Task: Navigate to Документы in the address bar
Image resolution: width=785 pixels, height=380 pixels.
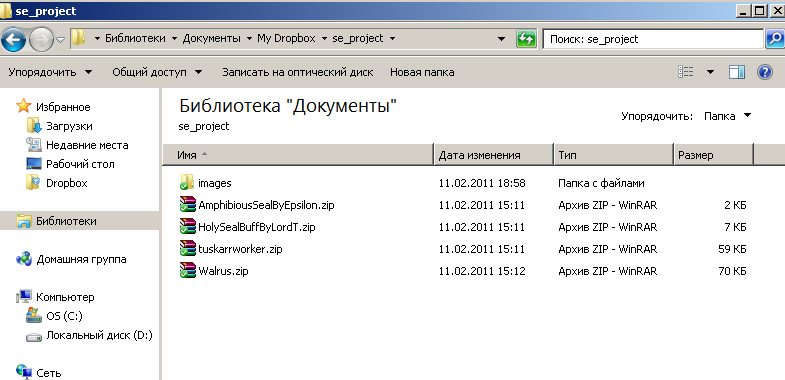Action: (211, 39)
